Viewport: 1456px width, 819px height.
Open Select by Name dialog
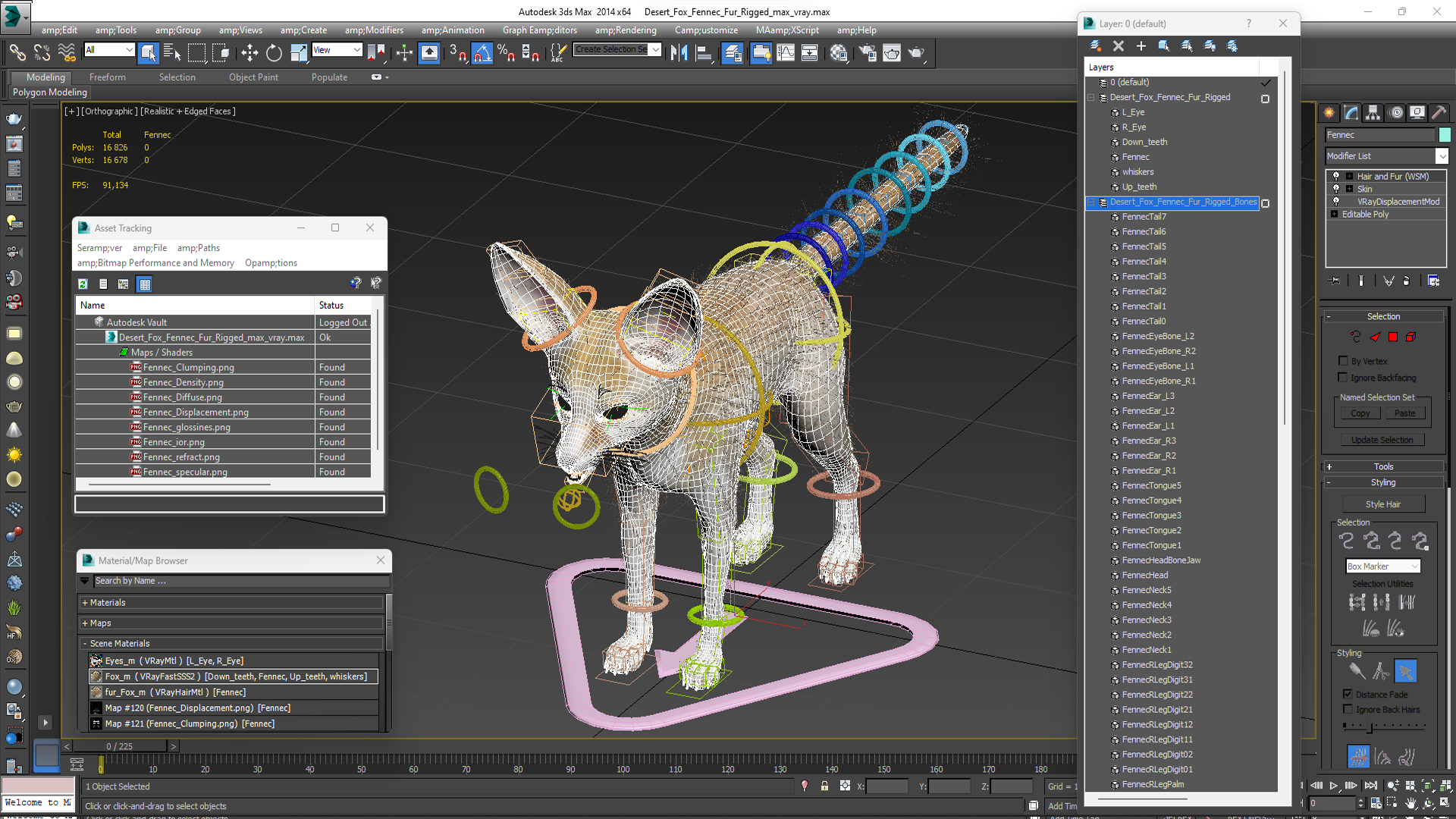[172, 52]
